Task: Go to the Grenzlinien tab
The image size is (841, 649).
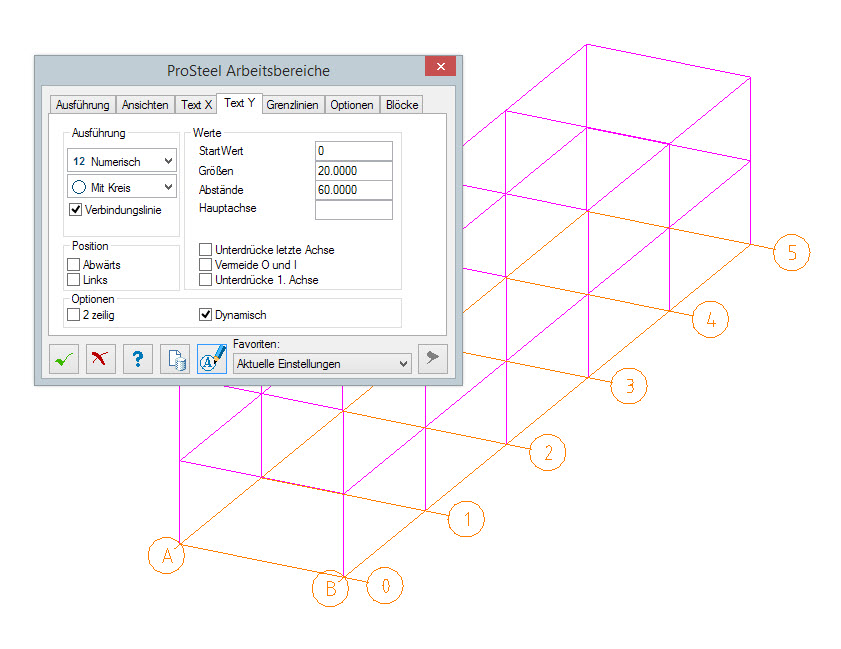Action: 292,105
